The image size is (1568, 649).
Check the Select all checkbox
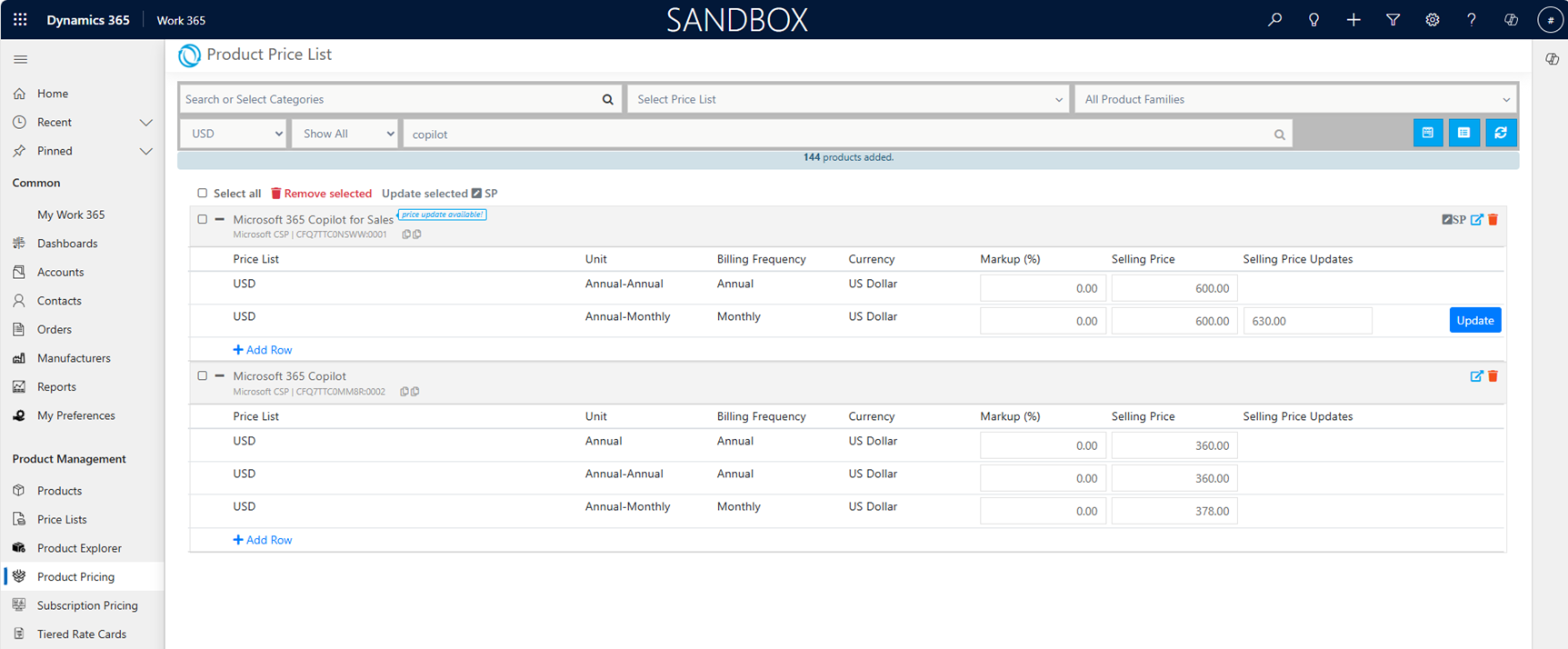click(x=203, y=193)
